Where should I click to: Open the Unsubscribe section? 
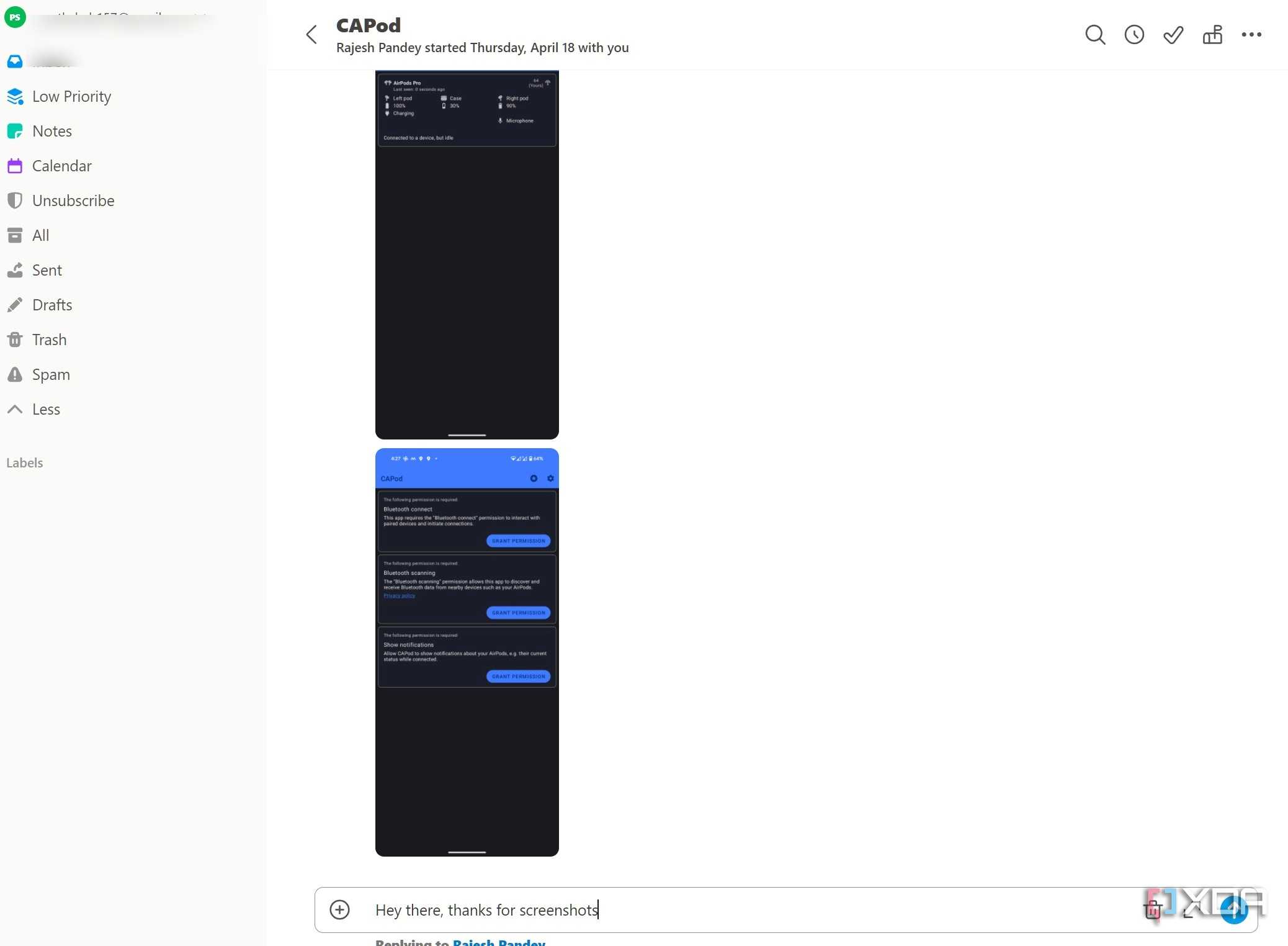[73, 200]
